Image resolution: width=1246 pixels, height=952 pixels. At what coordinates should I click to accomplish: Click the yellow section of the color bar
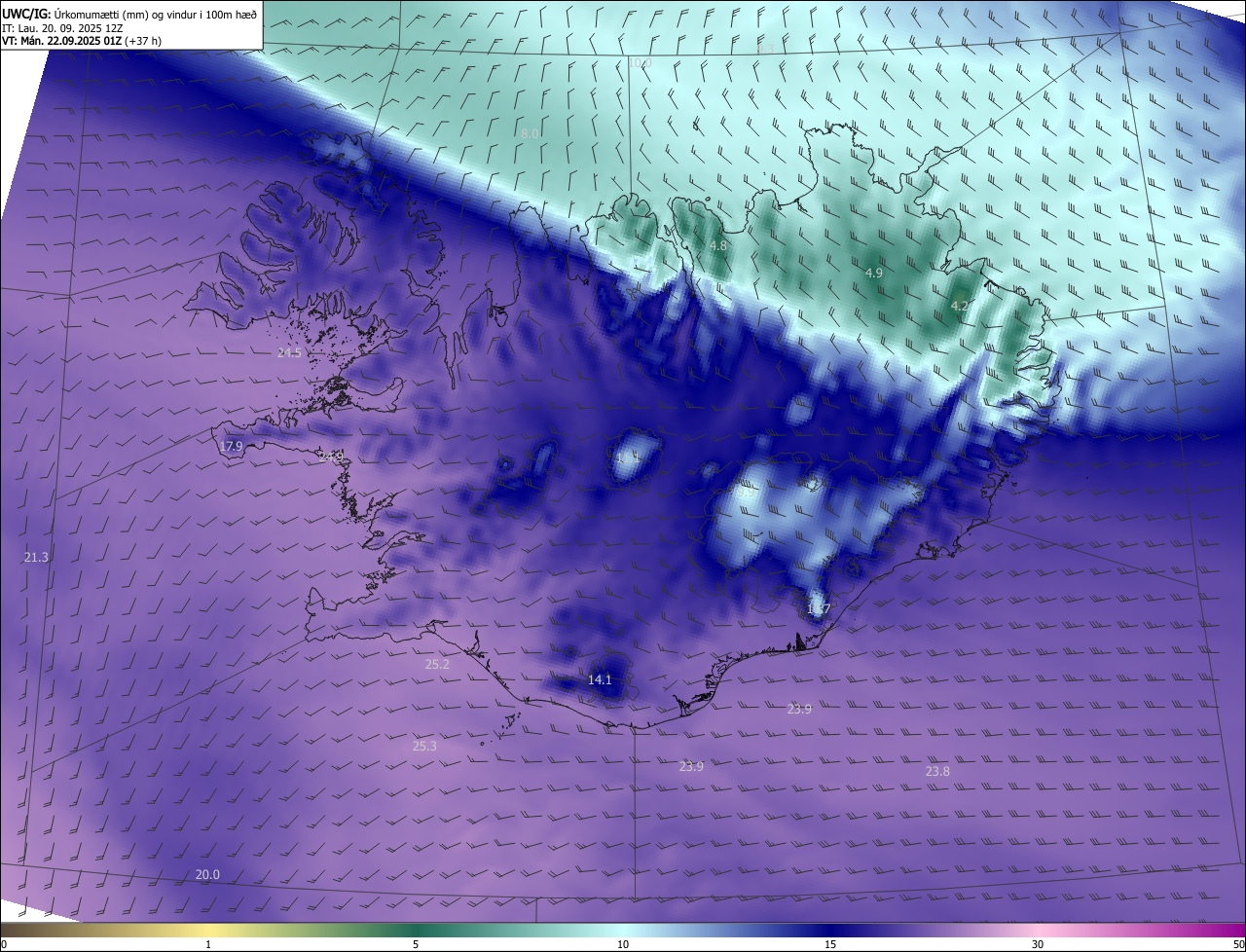click(x=208, y=931)
